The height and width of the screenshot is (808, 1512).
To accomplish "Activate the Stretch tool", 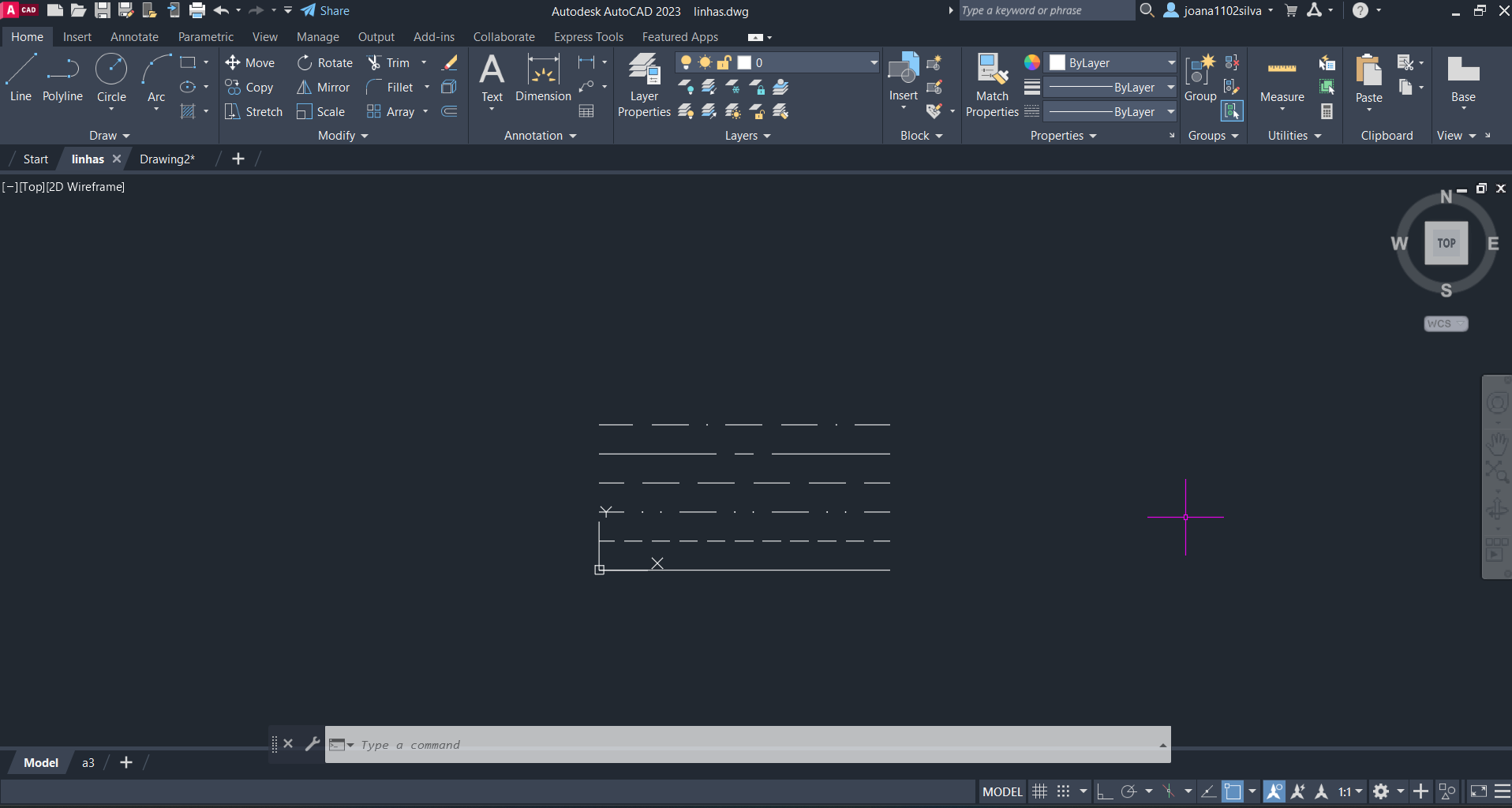I will (253, 111).
